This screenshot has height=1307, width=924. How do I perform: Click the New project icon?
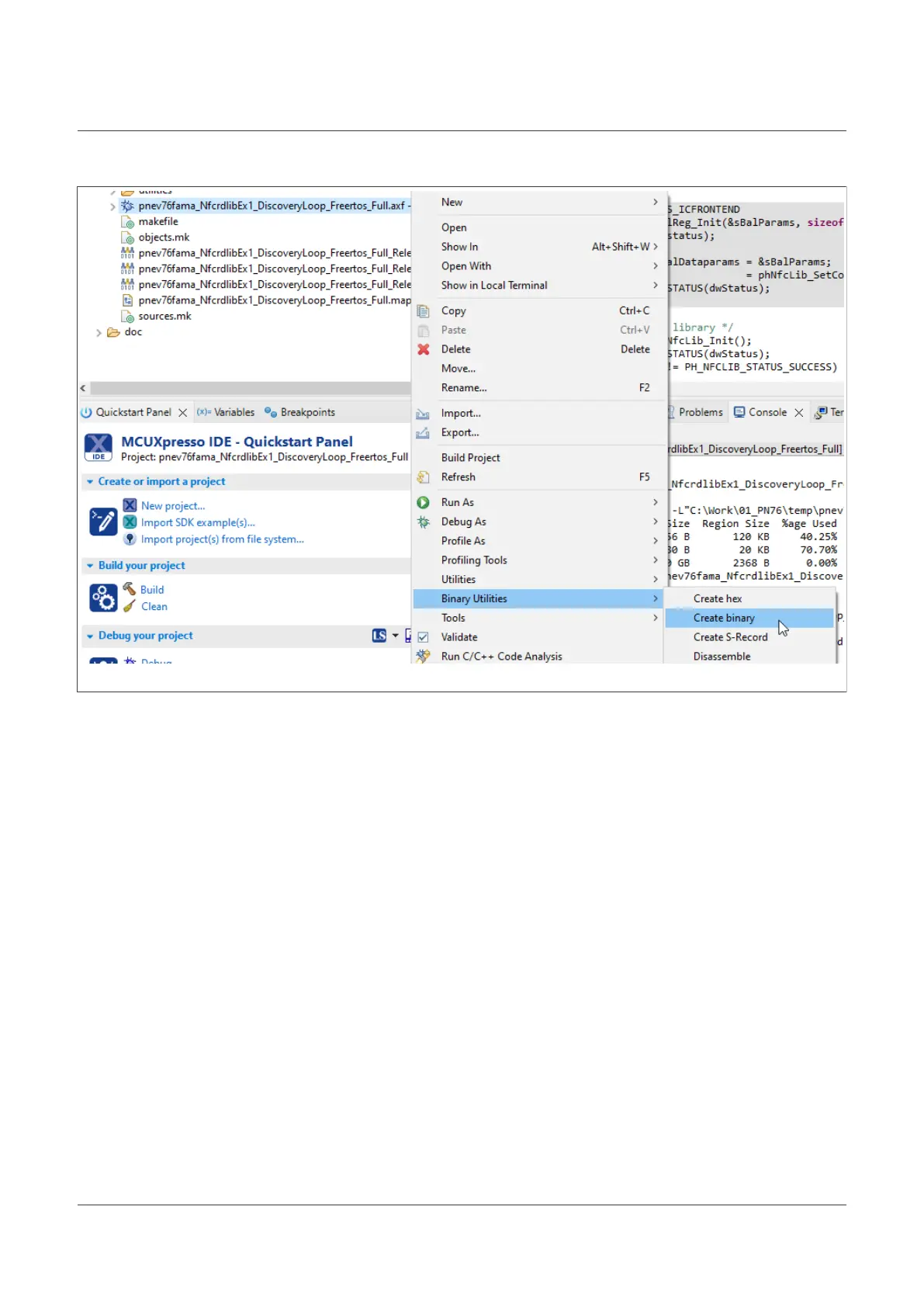130,505
